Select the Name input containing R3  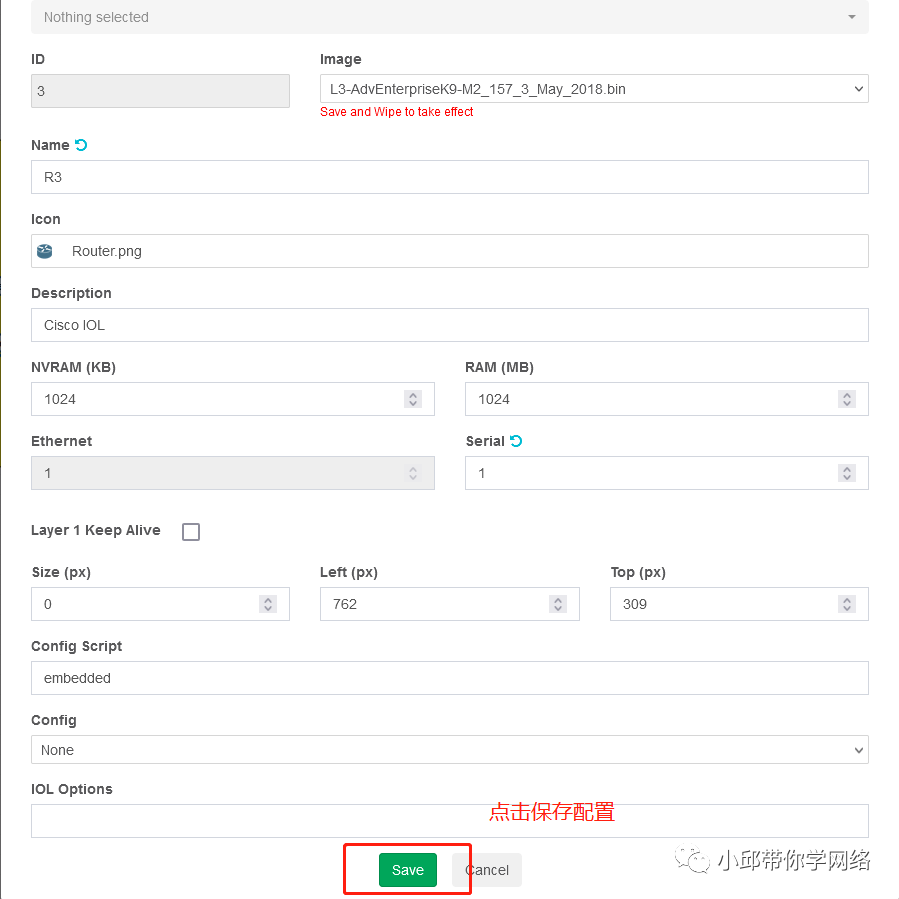coord(450,177)
